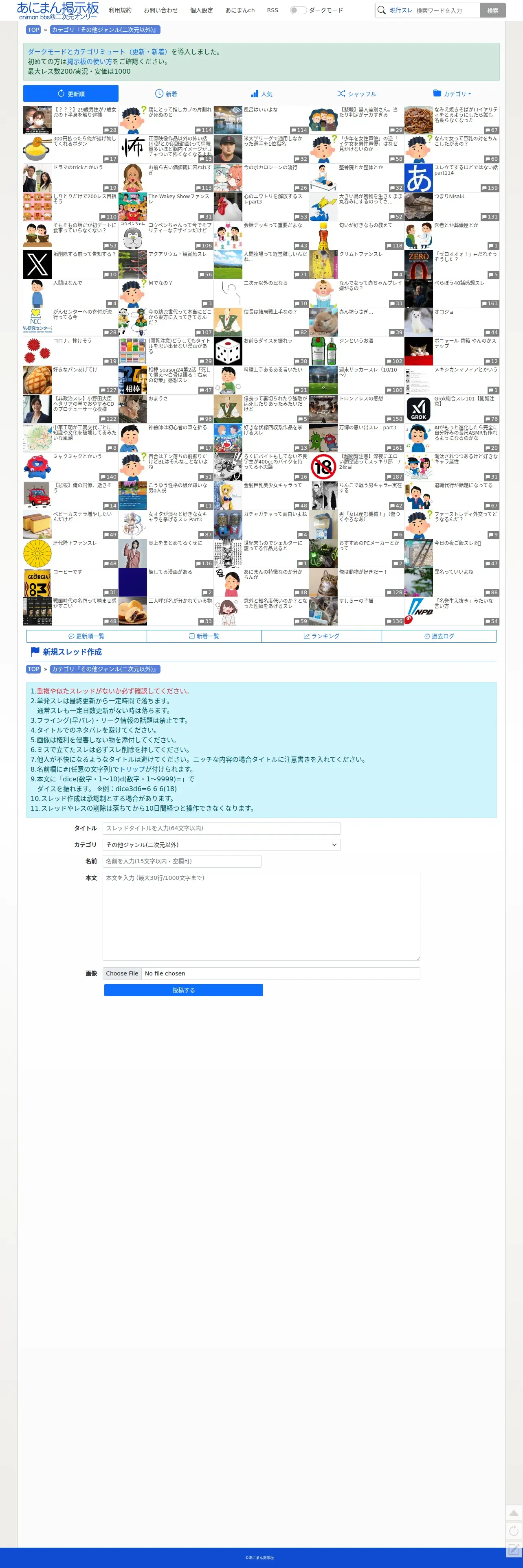Open the ランキング page
523x1568 pixels.
(322, 636)
